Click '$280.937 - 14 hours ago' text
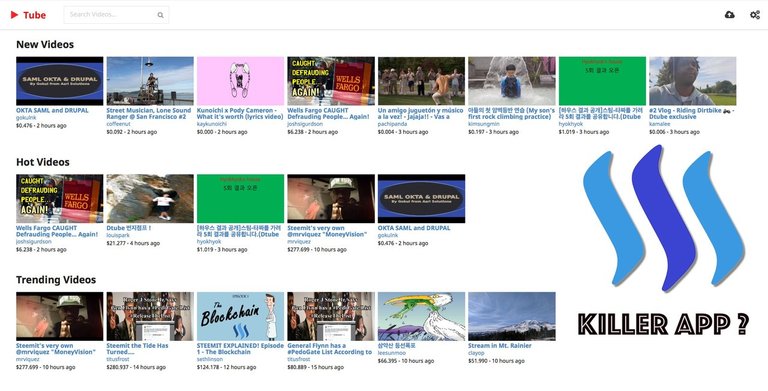 click(x=136, y=367)
